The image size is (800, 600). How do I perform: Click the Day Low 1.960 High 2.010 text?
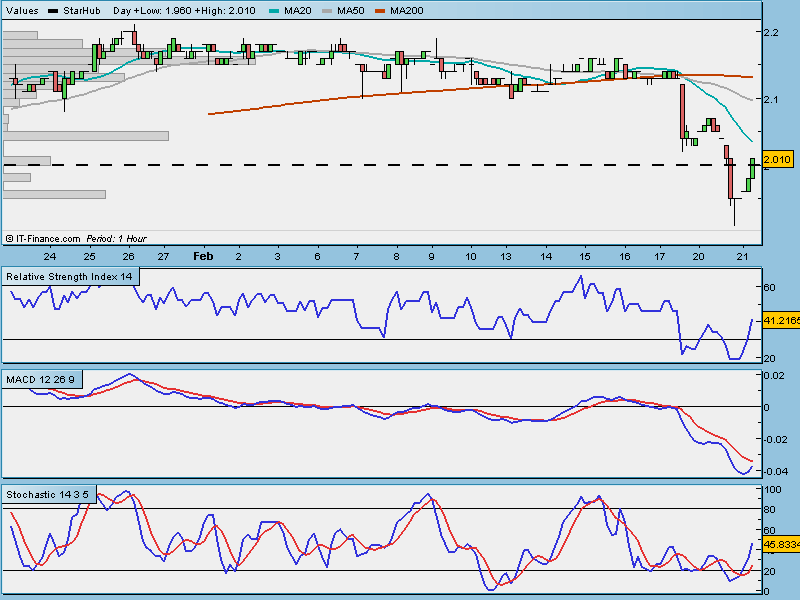point(184,11)
